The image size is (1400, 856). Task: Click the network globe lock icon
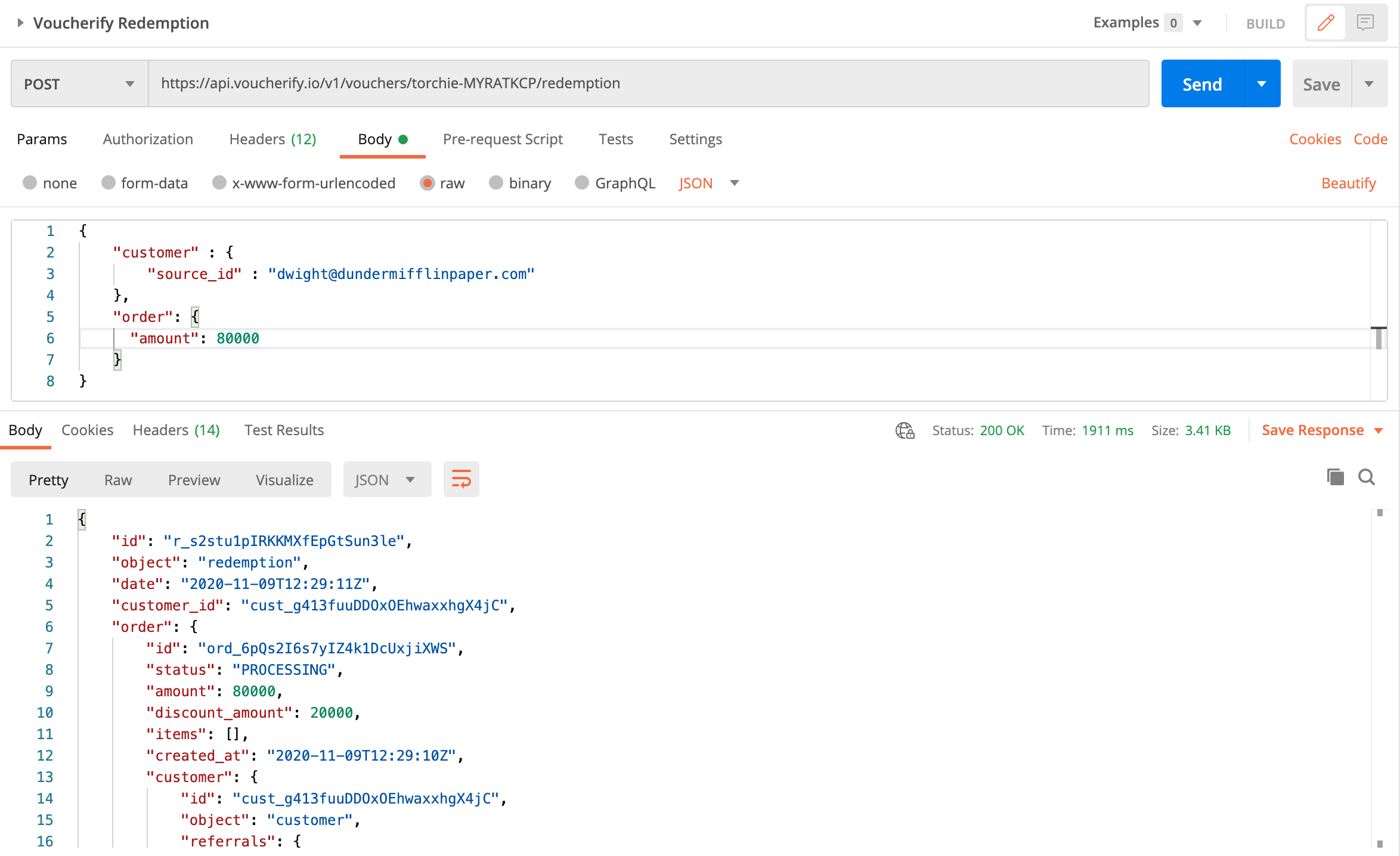click(x=905, y=430)
